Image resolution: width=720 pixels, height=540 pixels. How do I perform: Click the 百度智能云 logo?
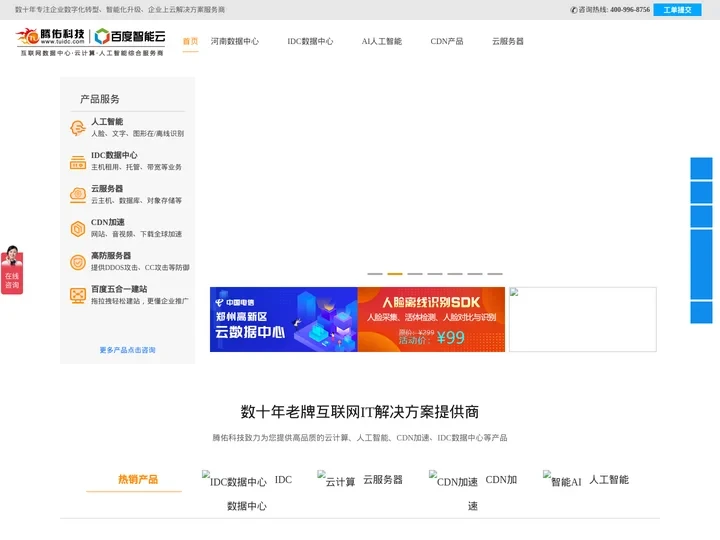[x=130, y=36]
